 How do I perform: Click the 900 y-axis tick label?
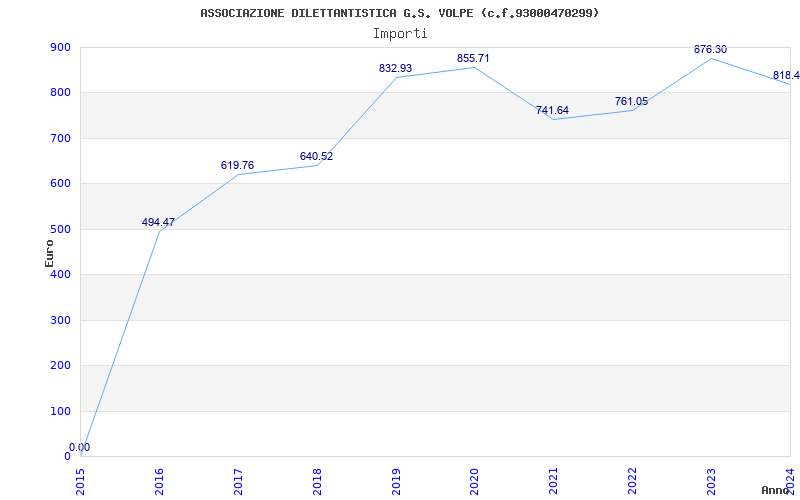[60, 47]
